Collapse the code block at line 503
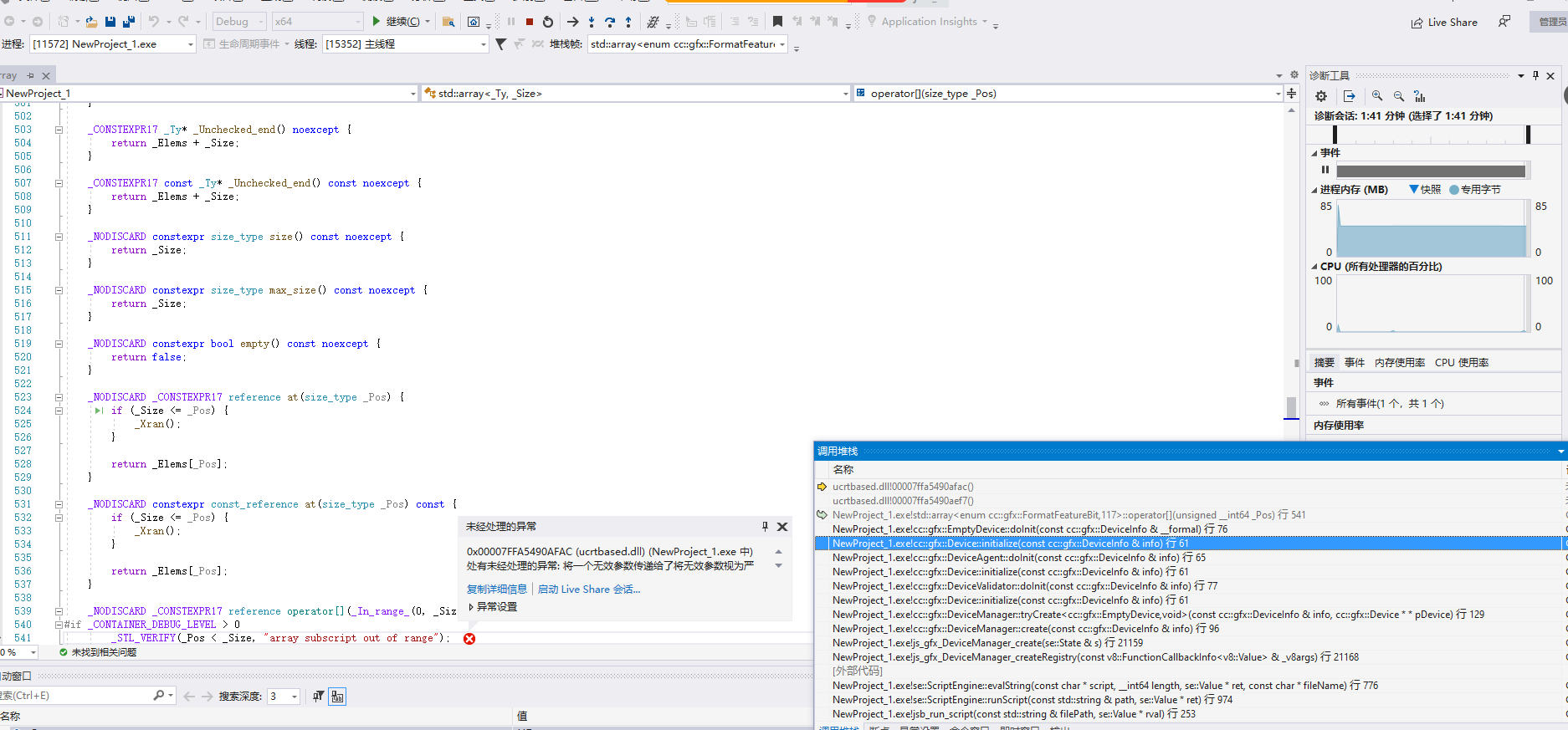The width and height of the screenshot is (1568, 730). [59, 130]
